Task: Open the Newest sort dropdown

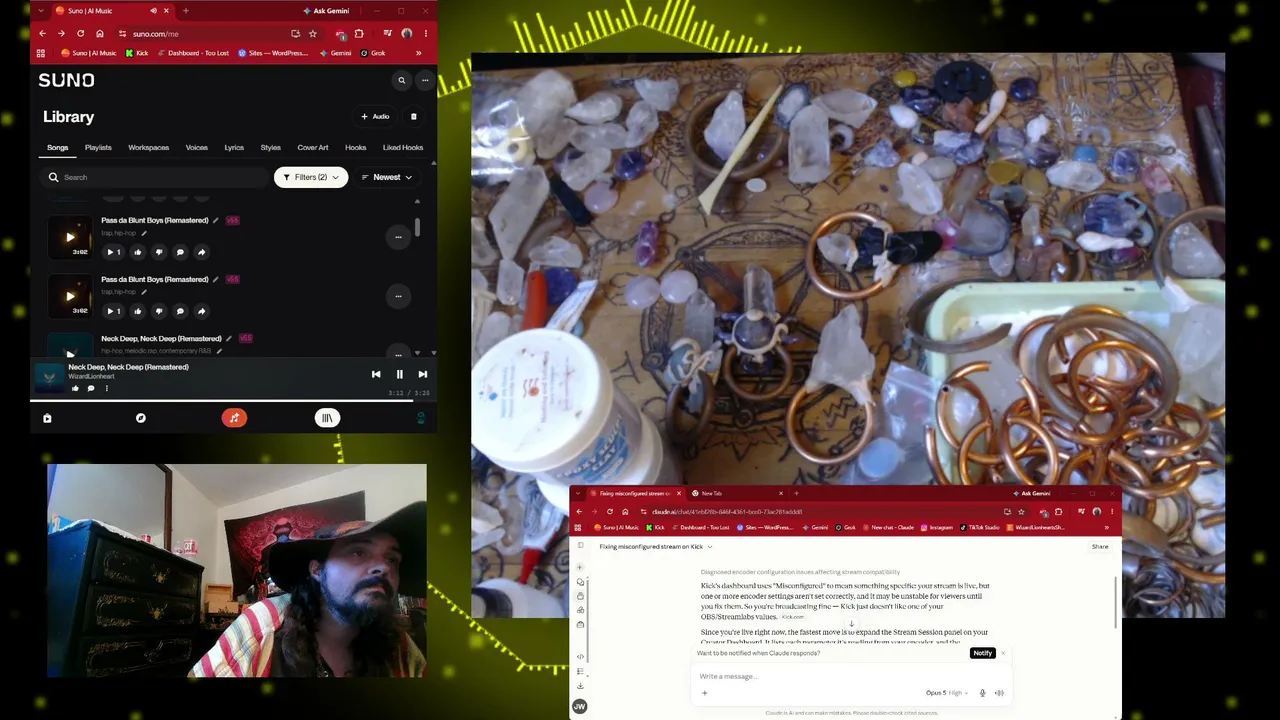Action: (387, 177)
